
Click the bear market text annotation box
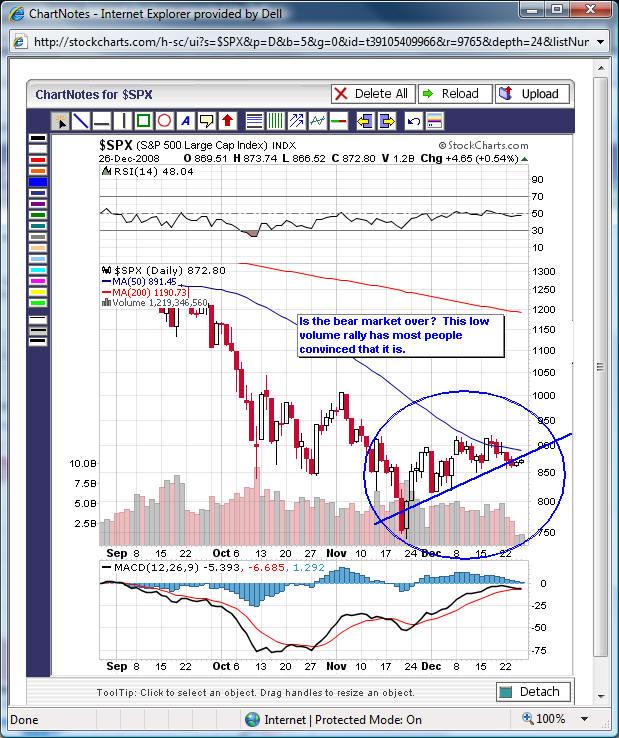point(401,335)
